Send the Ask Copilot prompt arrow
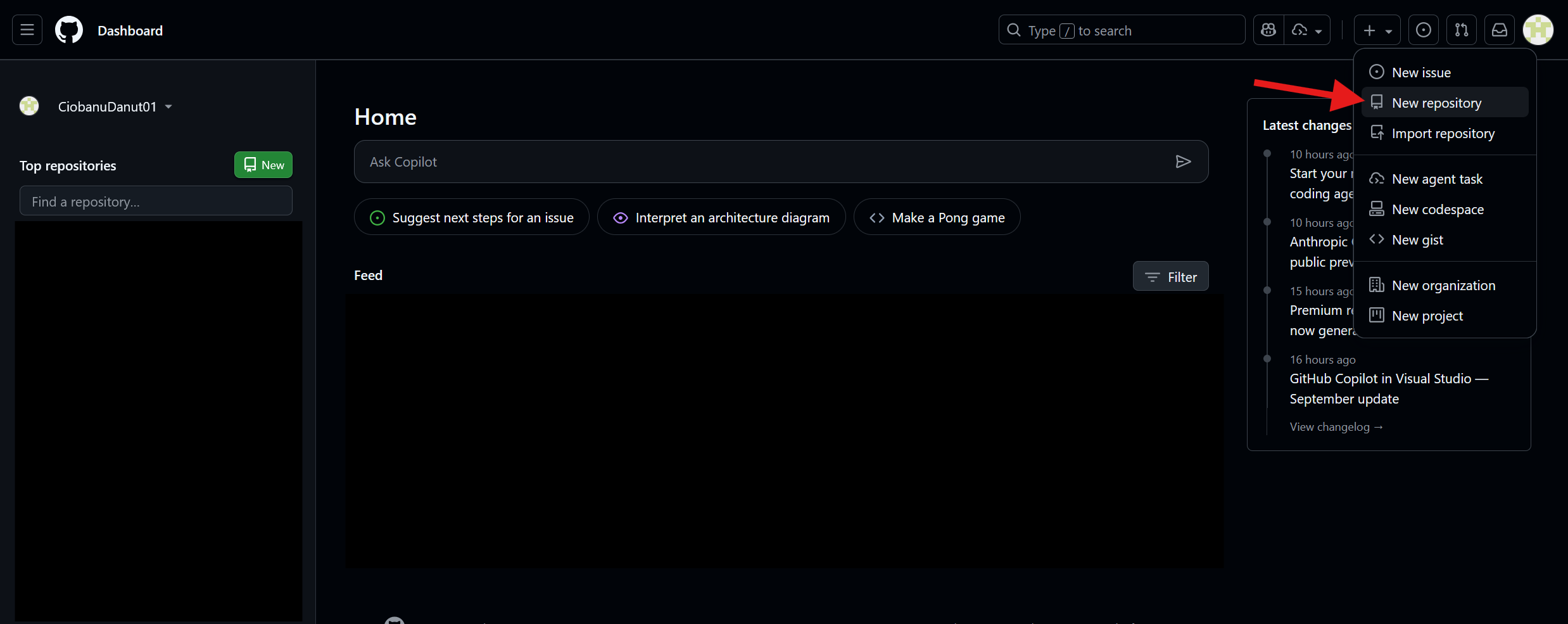 (x=1183, y=162)
